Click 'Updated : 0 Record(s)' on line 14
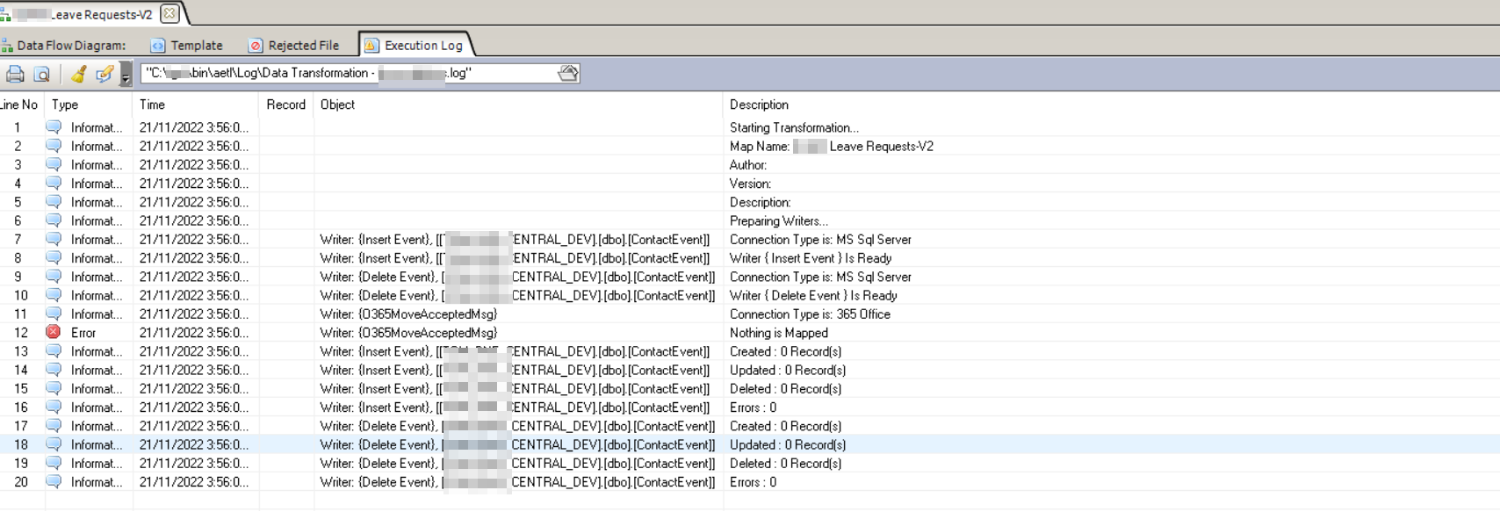This screenshot has width=1500, height=511. (x=788, y=370)
